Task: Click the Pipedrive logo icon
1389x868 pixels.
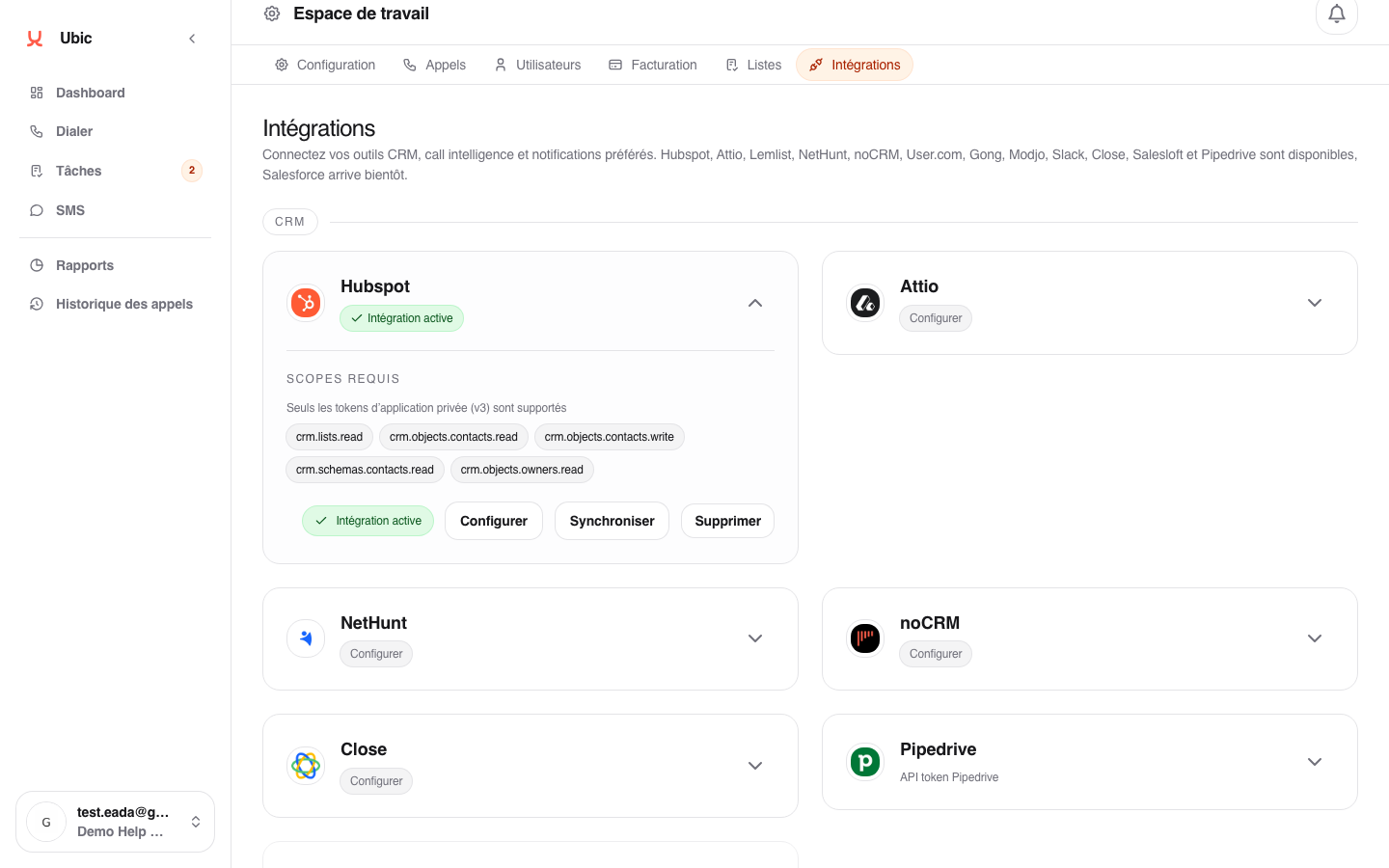Action: (865, 762)
